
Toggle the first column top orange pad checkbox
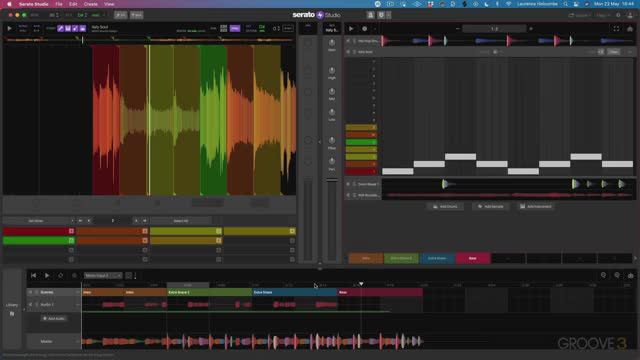coord(145,231)
